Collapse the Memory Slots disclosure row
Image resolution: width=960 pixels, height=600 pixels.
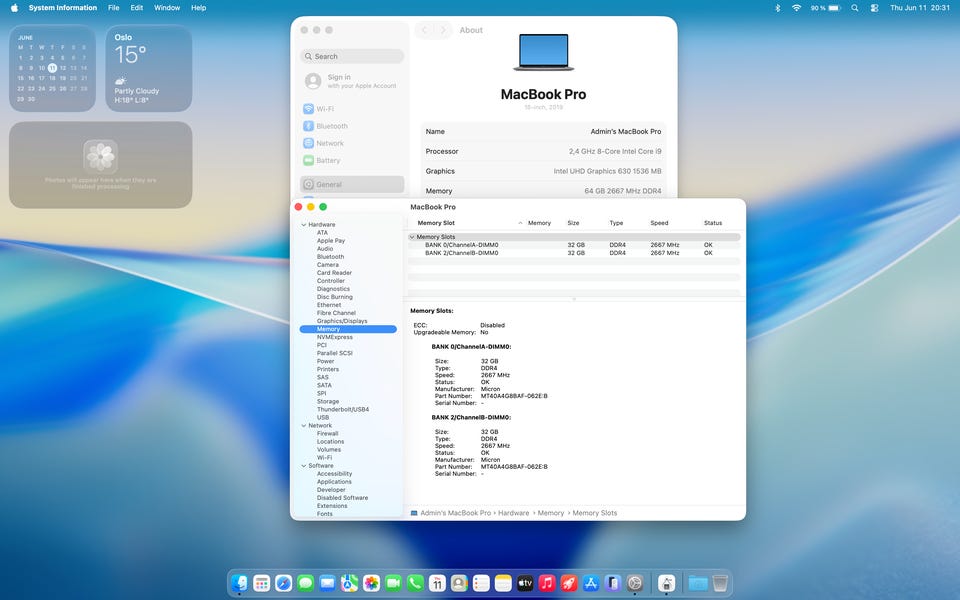point(412,237)
